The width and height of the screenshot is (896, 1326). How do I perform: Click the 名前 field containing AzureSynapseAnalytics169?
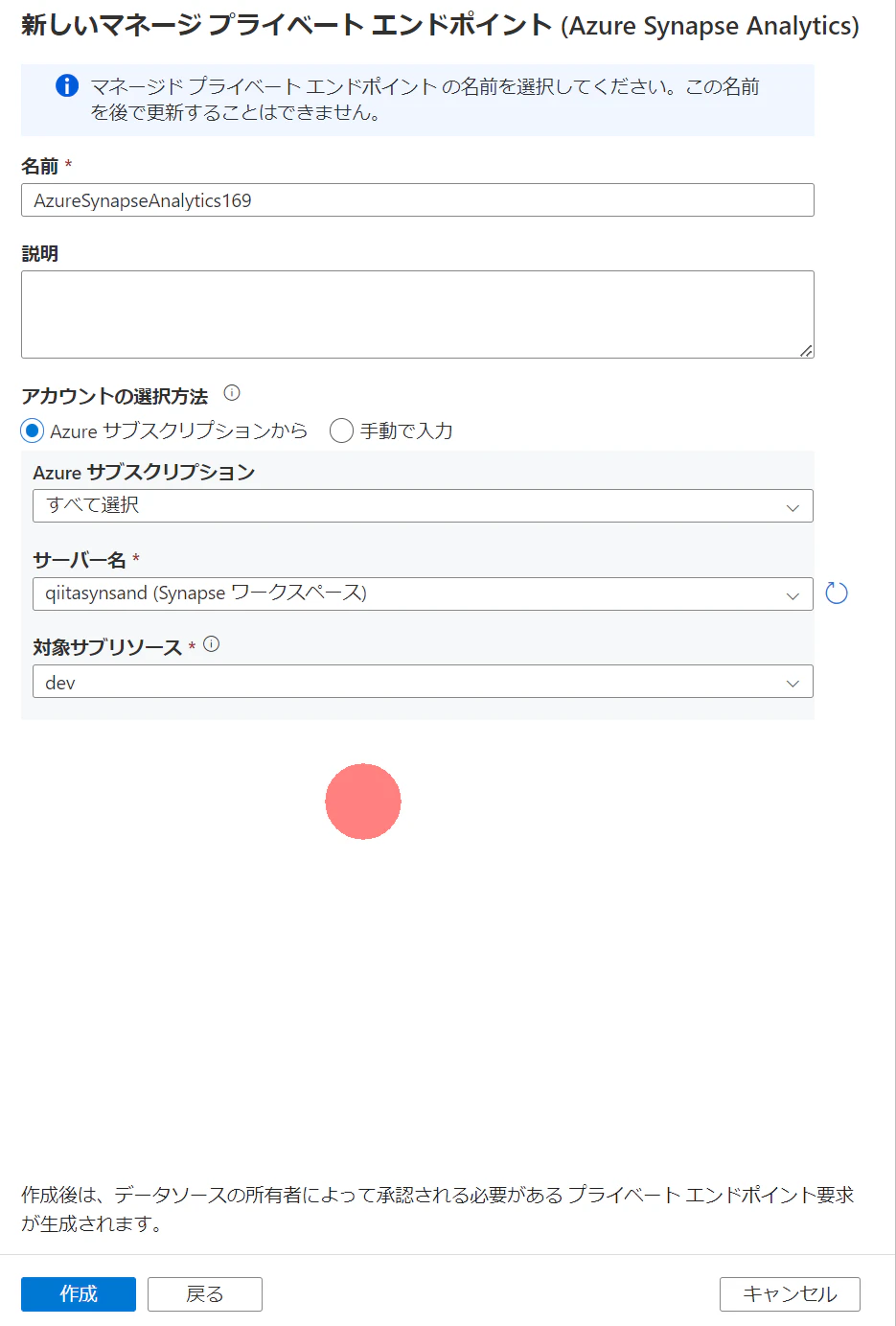point(418,199)
